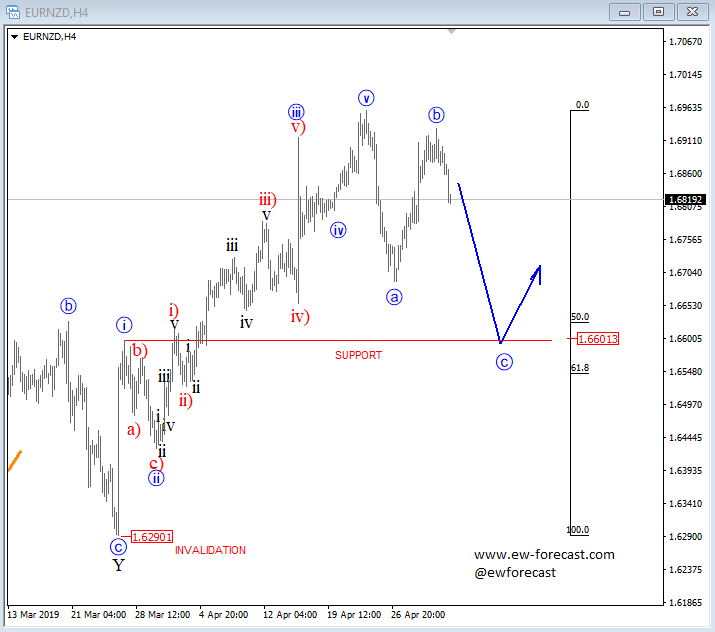The image size is (715, 632).
Task: Select the 1.66013 support price label
Action: (598, 339)
